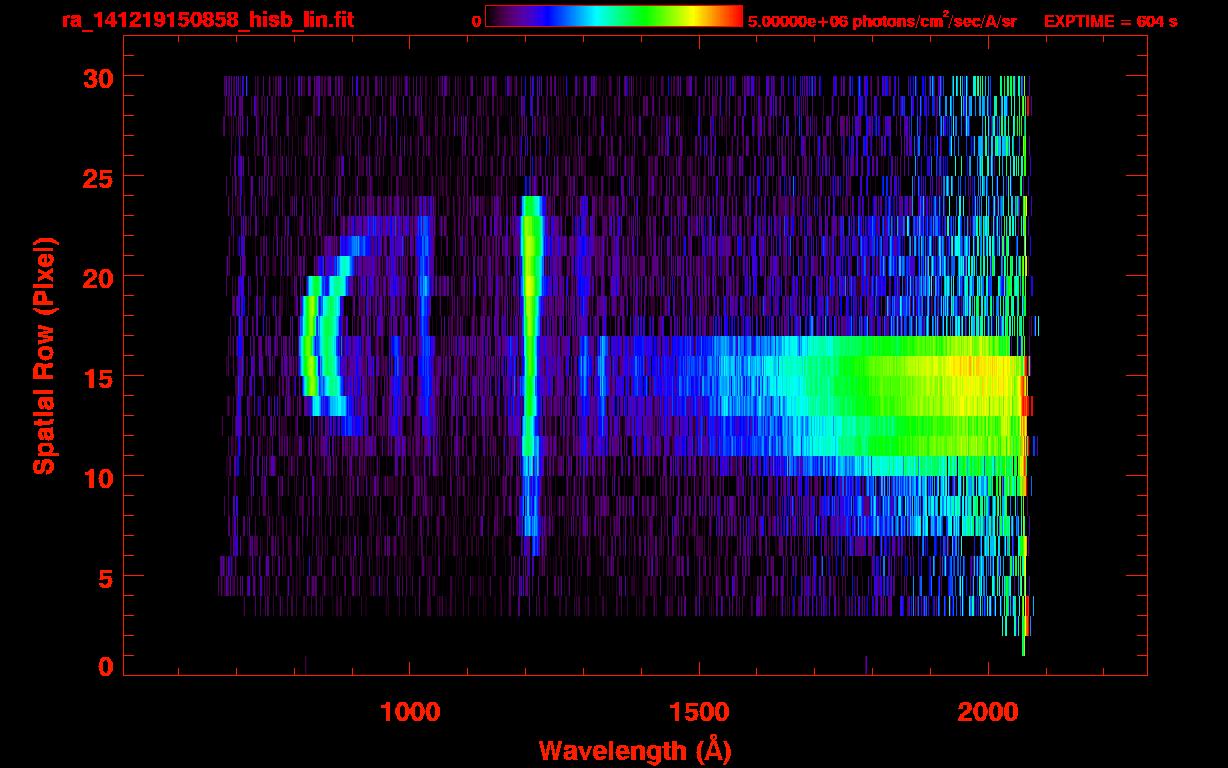Click the bright vertical emission line near 1216 Å
Viewport: 1228px width, 768px height.
(x=530, y=375)
